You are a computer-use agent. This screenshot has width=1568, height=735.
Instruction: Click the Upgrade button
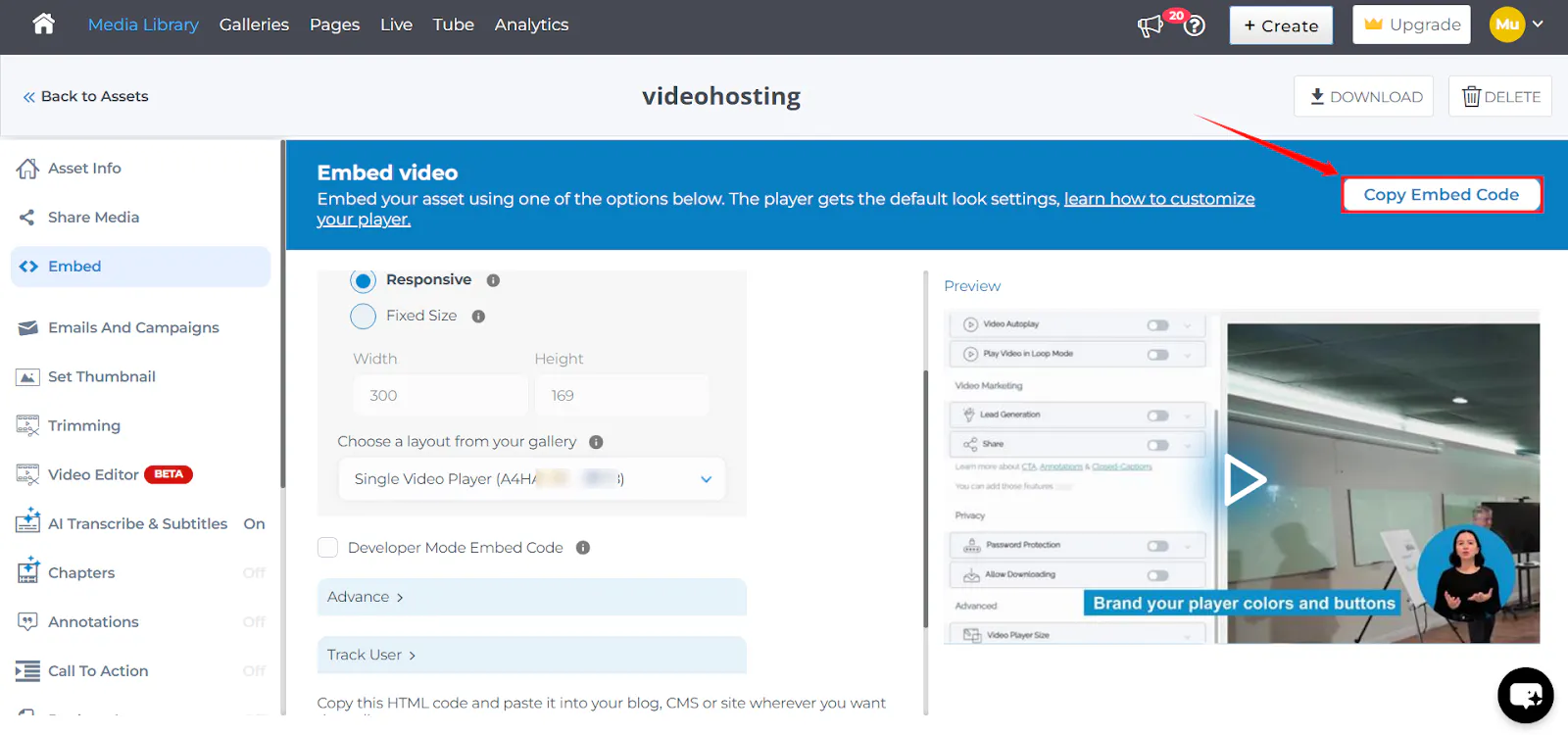coord(1412,24)
